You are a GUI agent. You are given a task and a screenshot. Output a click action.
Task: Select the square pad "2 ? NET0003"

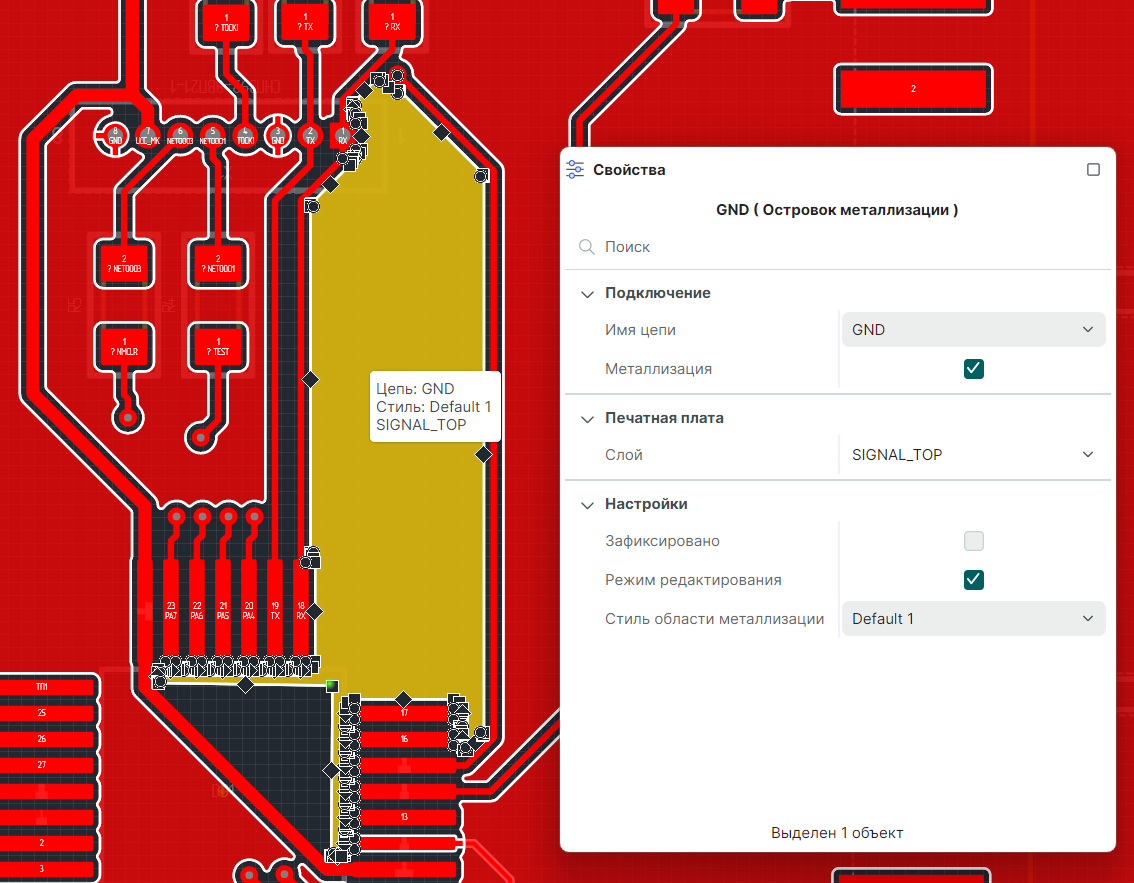[x=125, y=263]
